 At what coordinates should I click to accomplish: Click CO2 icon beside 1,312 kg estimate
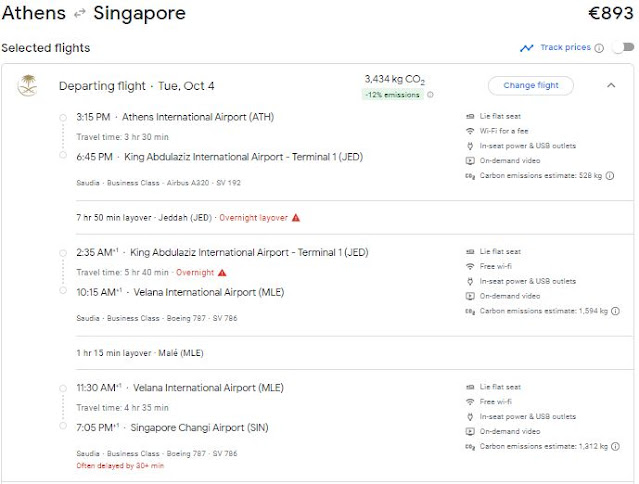(470, 447)
